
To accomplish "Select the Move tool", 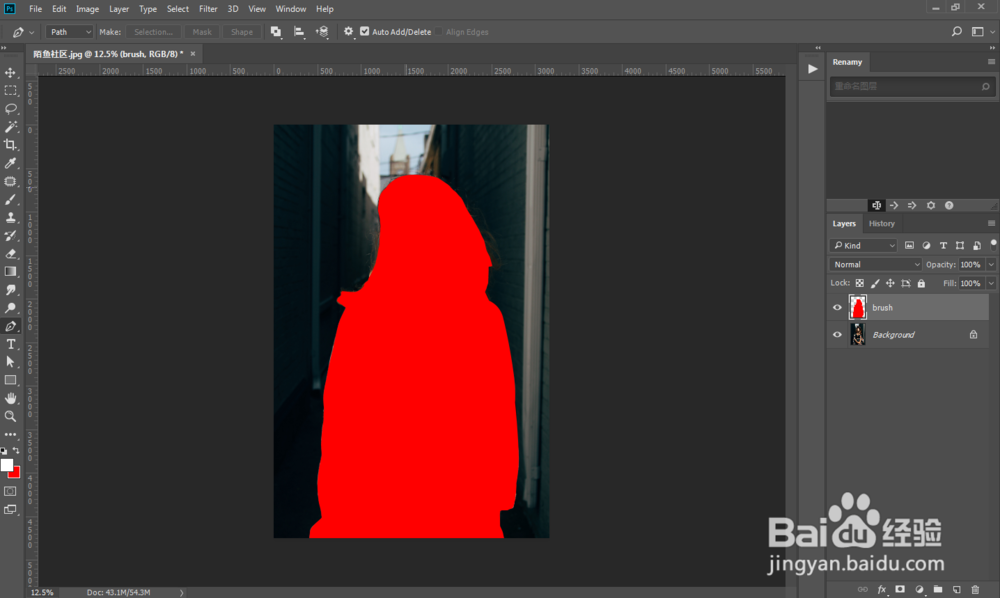I will tap(10, 73).
